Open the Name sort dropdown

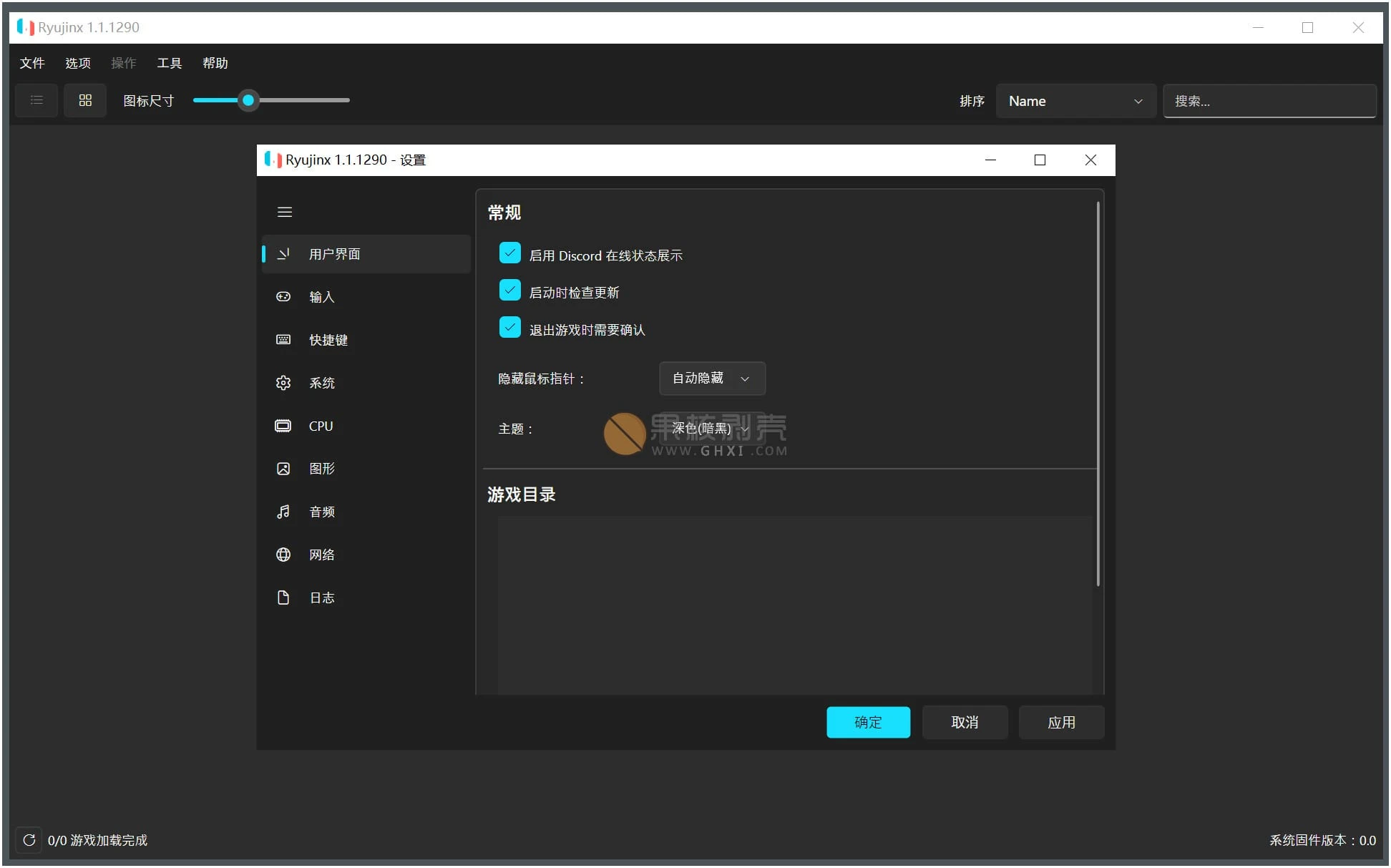point(1075,100)
